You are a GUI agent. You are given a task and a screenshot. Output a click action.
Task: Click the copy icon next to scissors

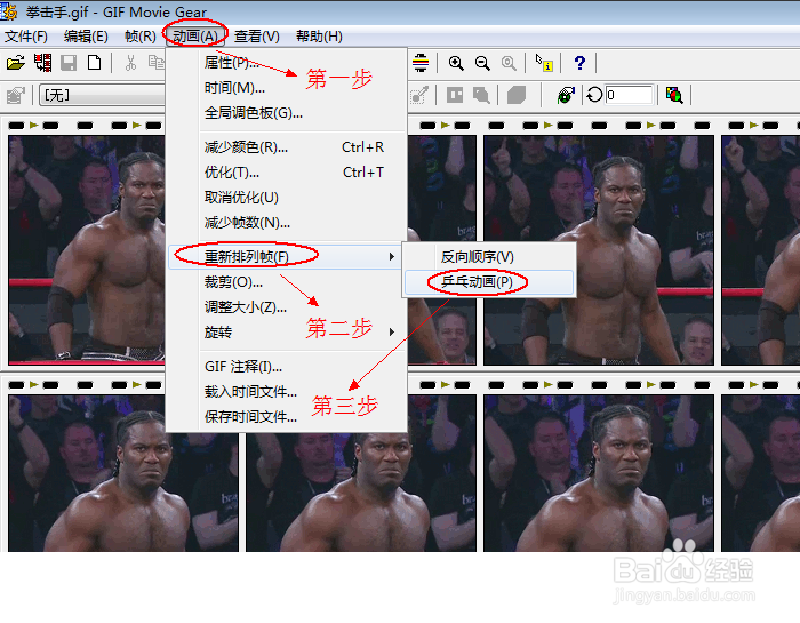click(156, 63)
